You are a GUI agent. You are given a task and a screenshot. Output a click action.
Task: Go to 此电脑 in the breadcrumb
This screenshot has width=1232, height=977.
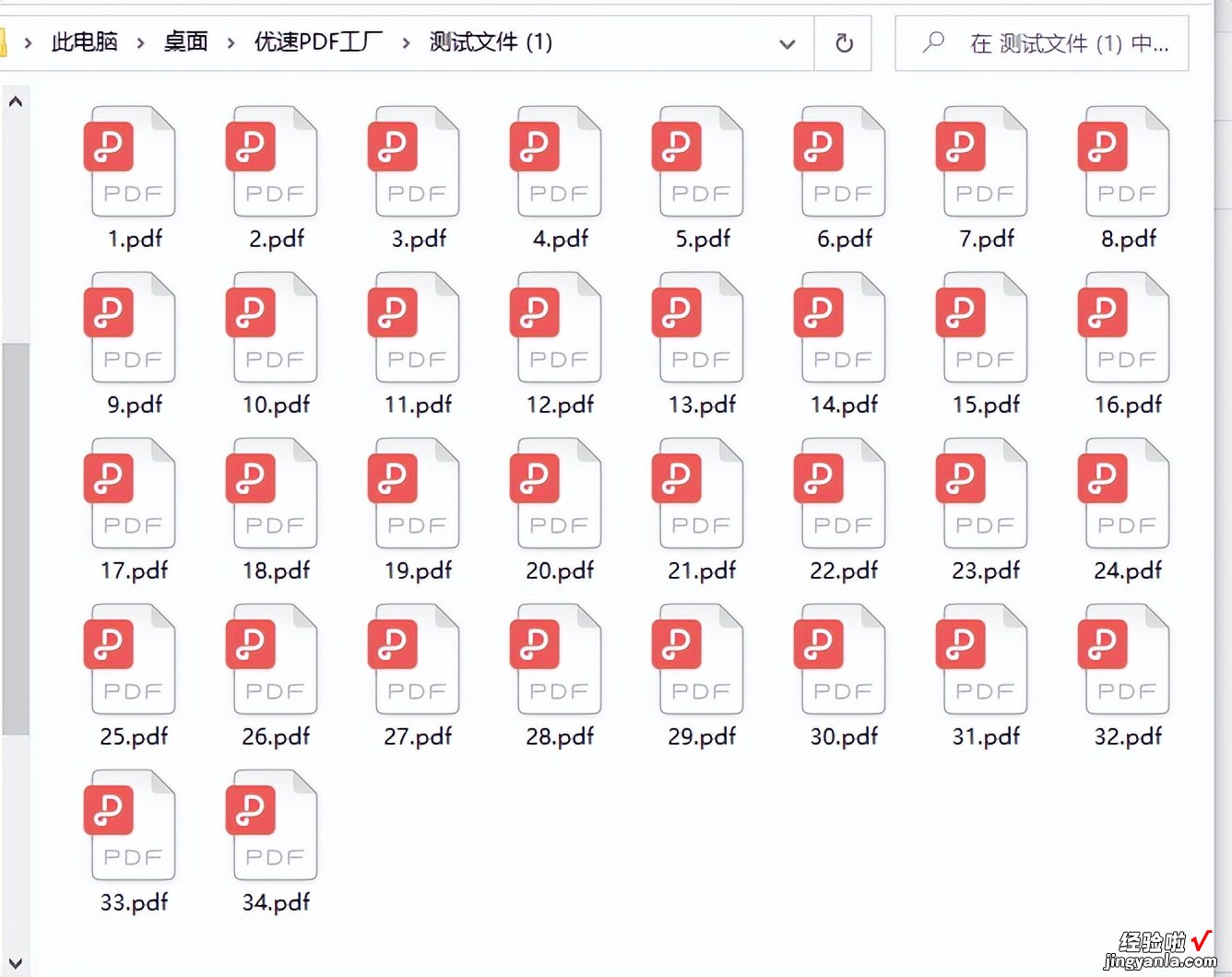pos(85,41)
